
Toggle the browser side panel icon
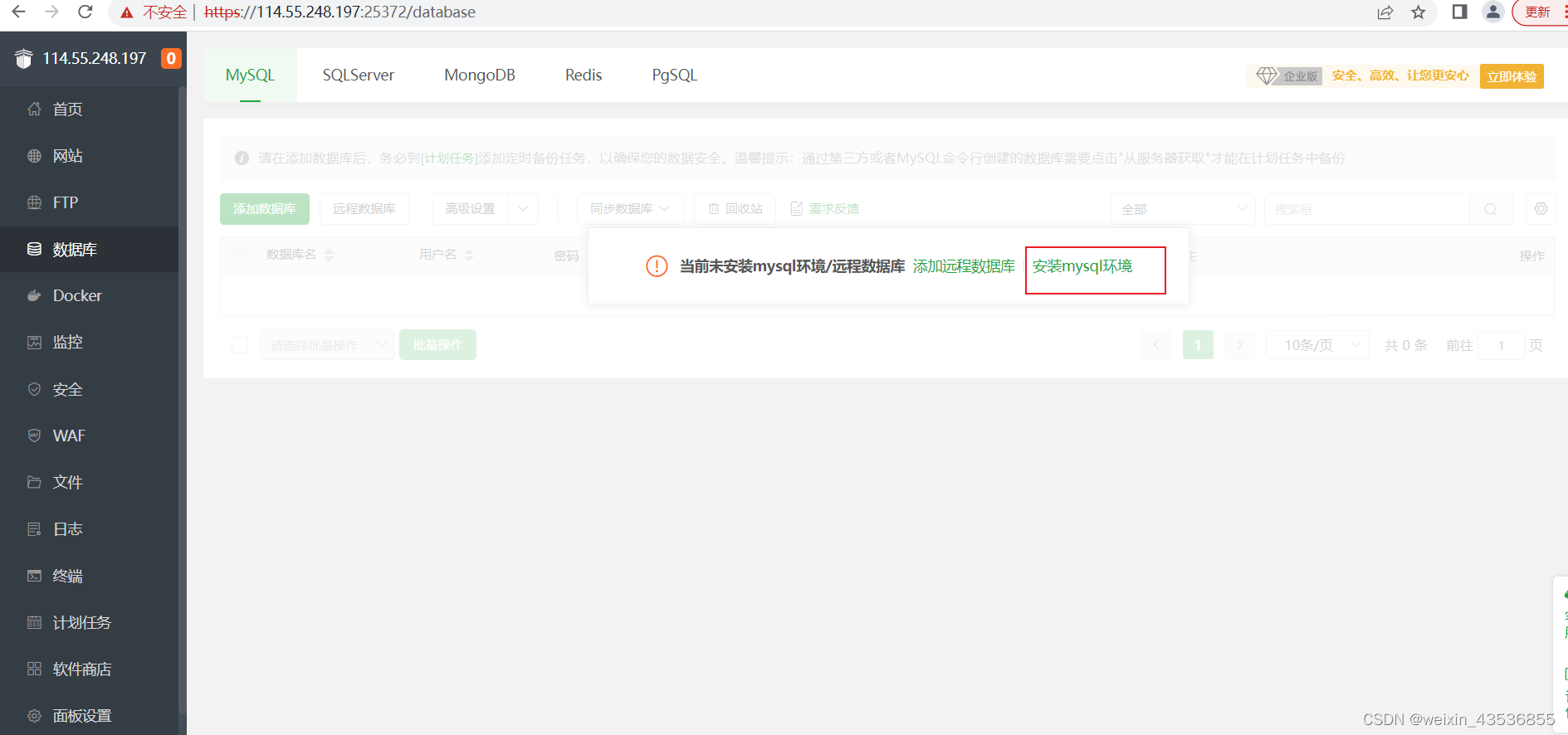click(x=1459, y=12)
